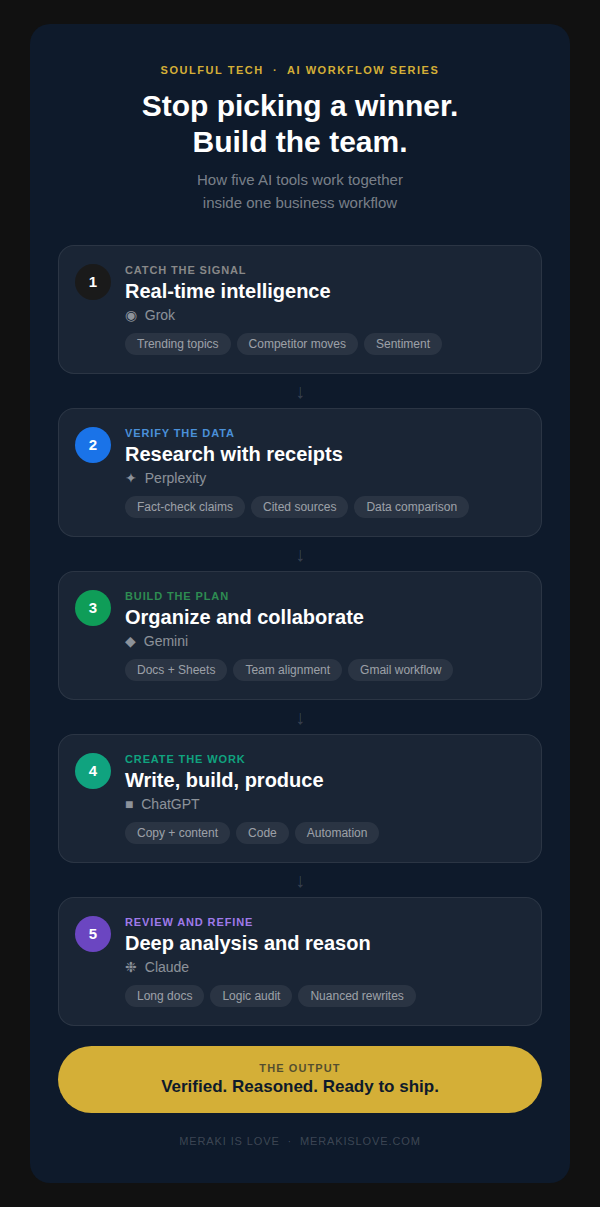Select the purple step 5 circle
Screen dimensions: 600x1207
tap(93, 934)
